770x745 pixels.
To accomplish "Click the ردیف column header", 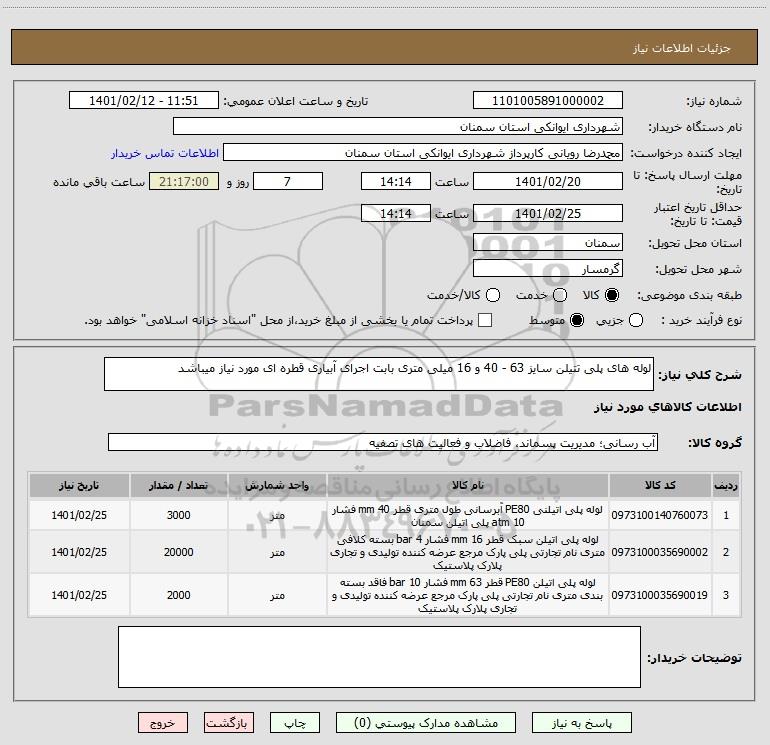I will (726, 485).
